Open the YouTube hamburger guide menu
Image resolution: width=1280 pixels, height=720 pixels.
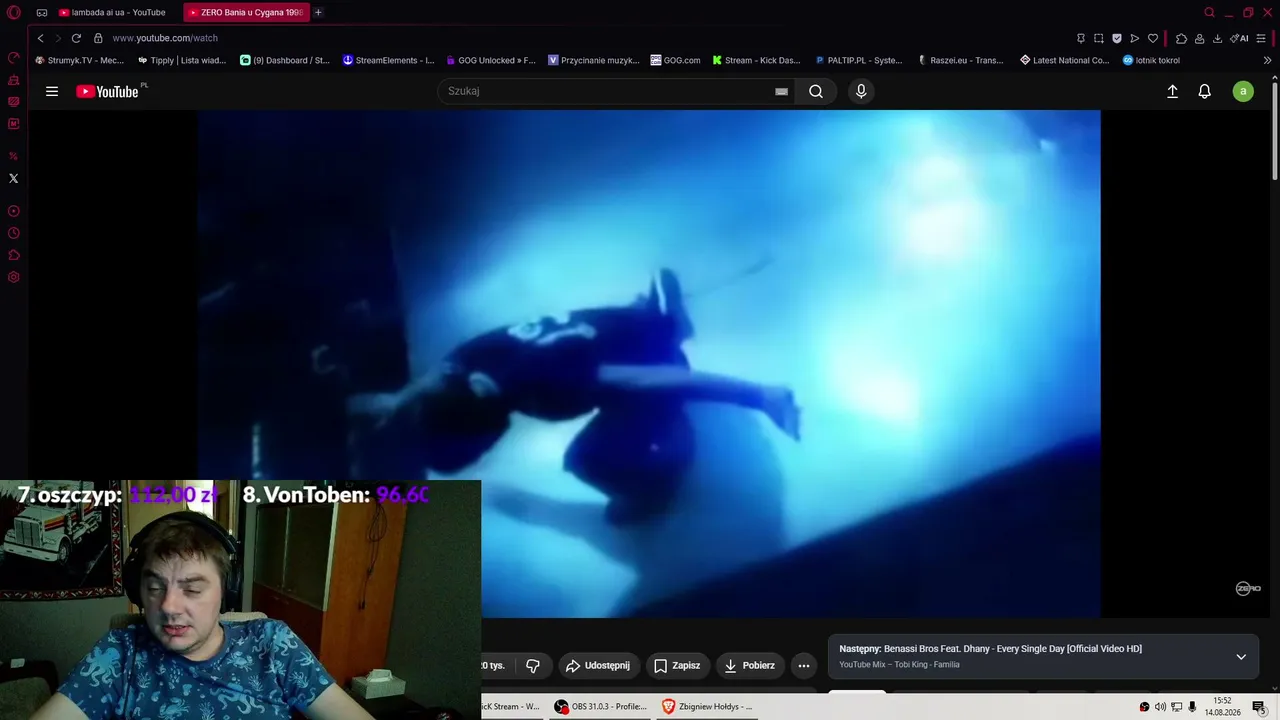click(52, 91)
